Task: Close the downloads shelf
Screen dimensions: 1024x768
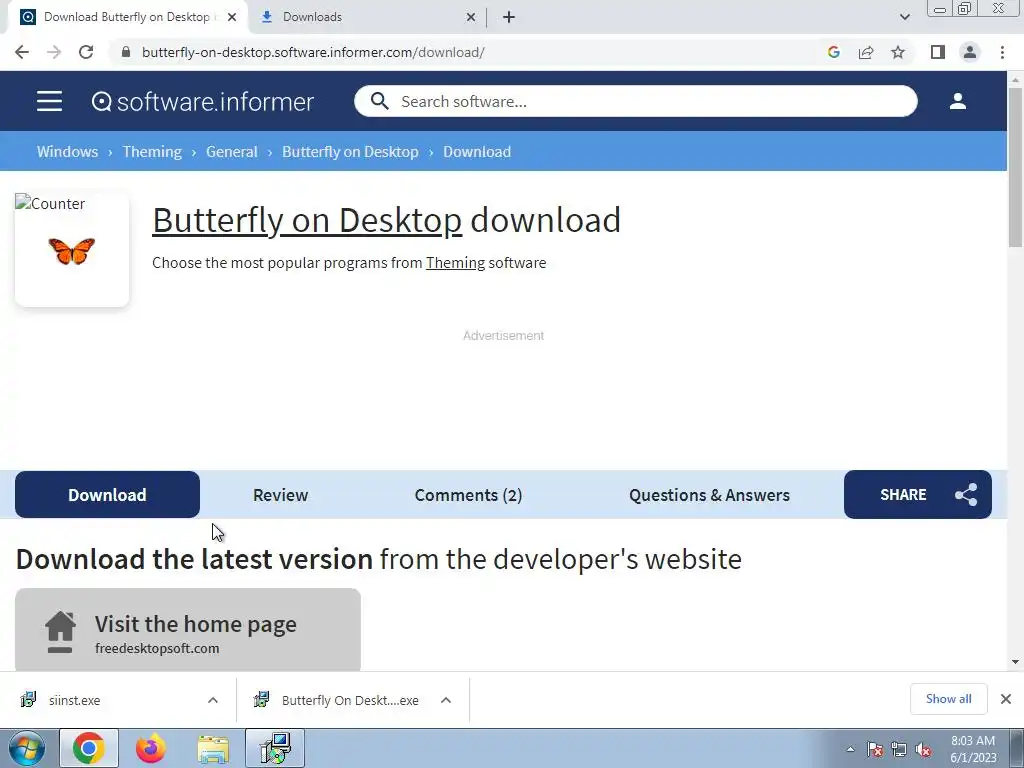Action: point(1006,699)
